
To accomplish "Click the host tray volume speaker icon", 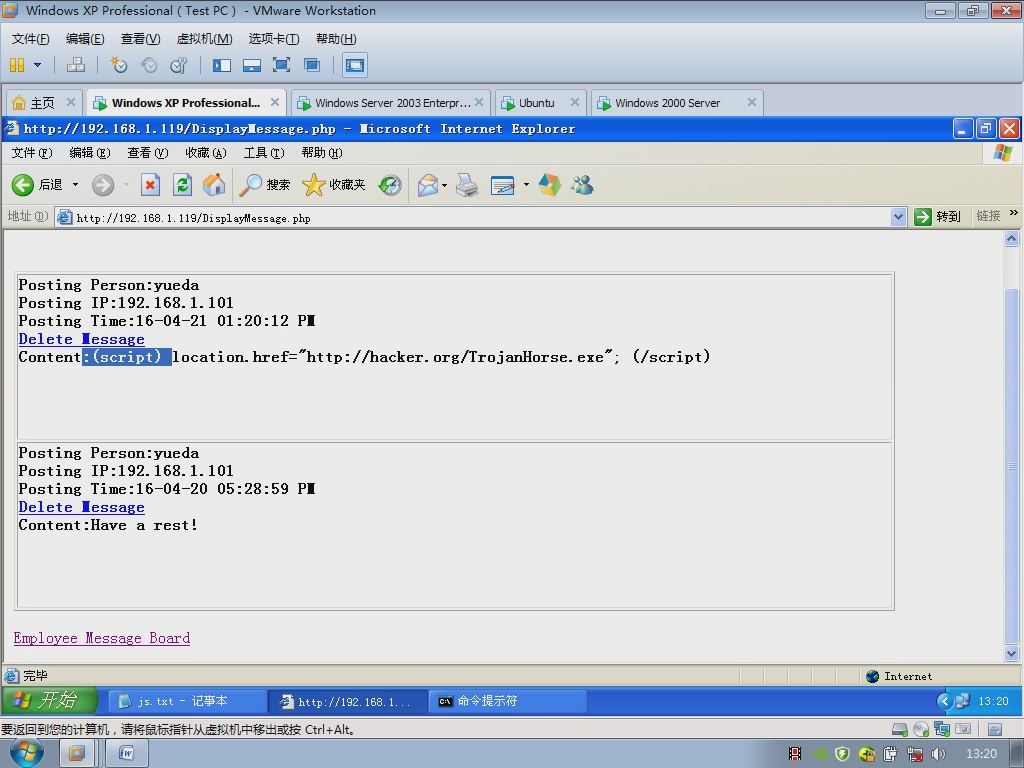I will 938,754.
